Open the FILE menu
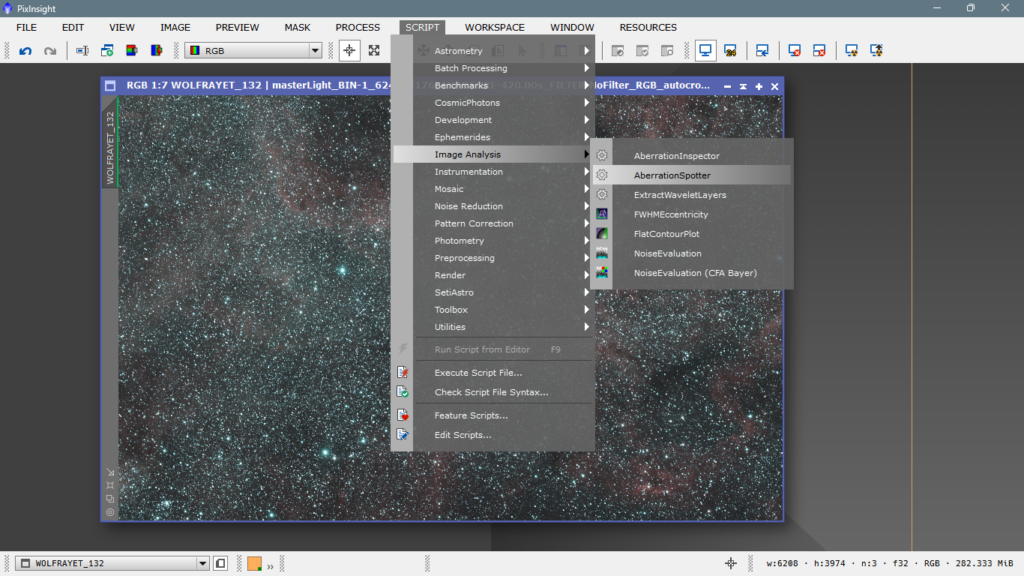The width and height of the screenshot is (1024, 576). [26, 27]
